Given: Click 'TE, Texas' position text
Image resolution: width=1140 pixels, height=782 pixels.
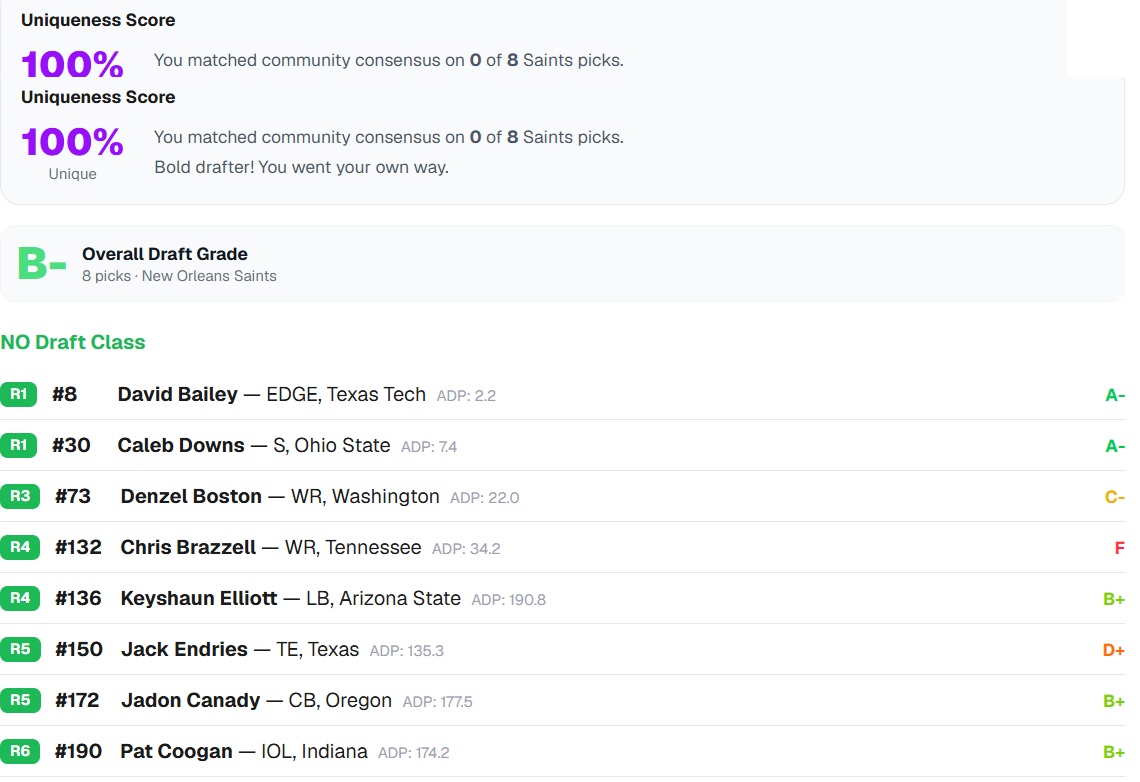Looking at the screenshot, I should (318, 648).
